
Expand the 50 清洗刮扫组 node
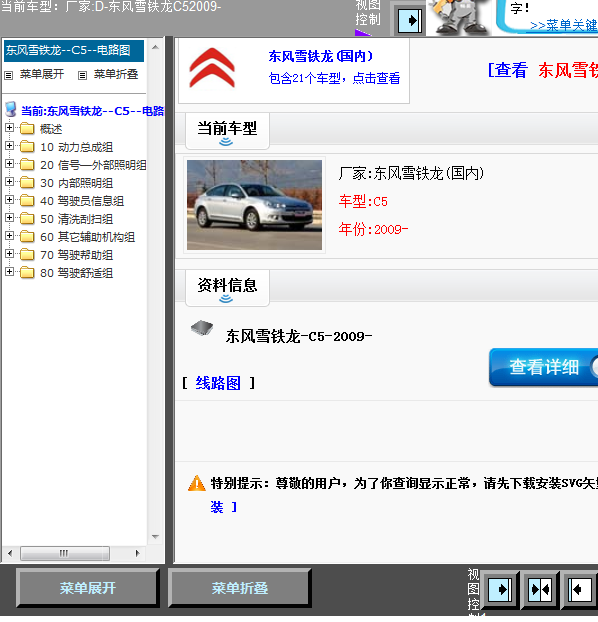[9, 218]
